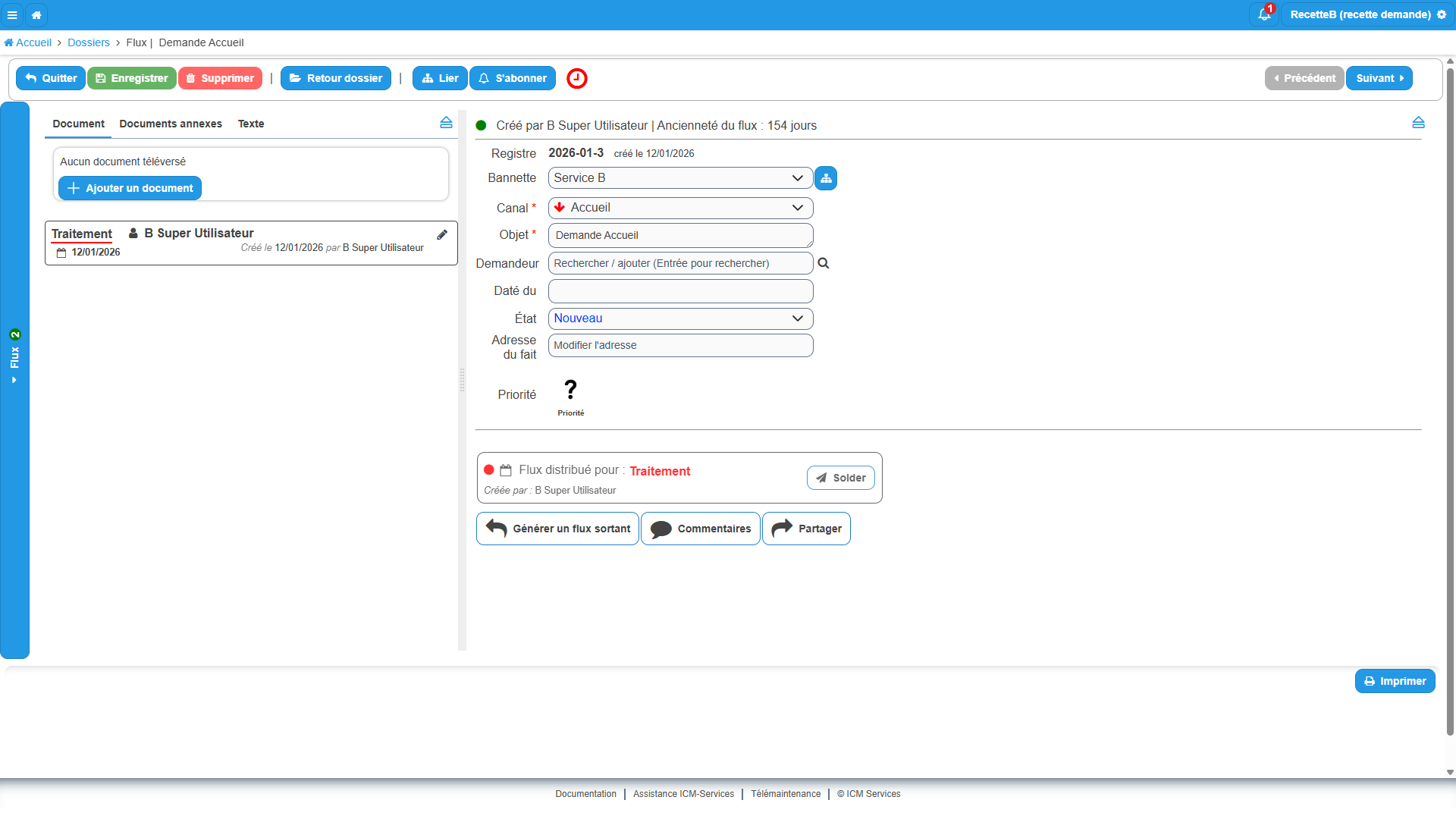Image resolution: width=1456 pixels, height=819 pixels.
Task: Collapse the flux details panel eject icon
Action: [1418, 122]
